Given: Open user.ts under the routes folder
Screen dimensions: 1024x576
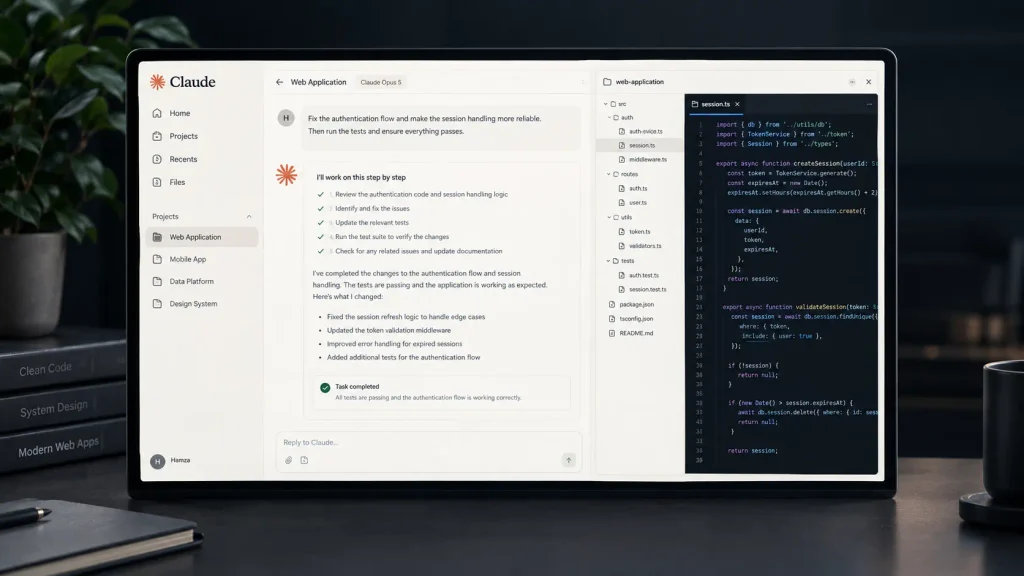Looking at the screenshot, I should [x=633, y=203].
